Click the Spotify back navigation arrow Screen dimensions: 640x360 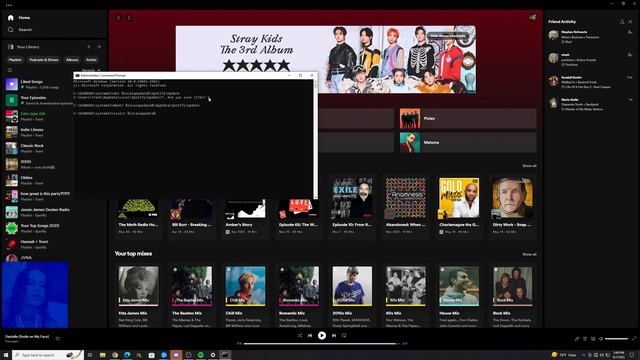click(119, 18)
